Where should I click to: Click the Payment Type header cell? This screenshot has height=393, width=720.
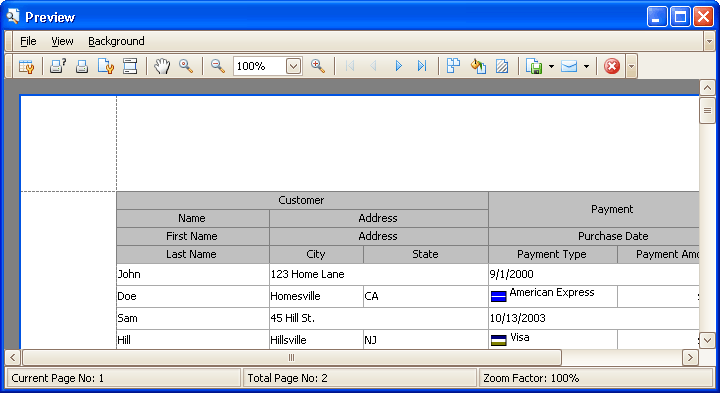pyautogui.click(x=552, y=254)
